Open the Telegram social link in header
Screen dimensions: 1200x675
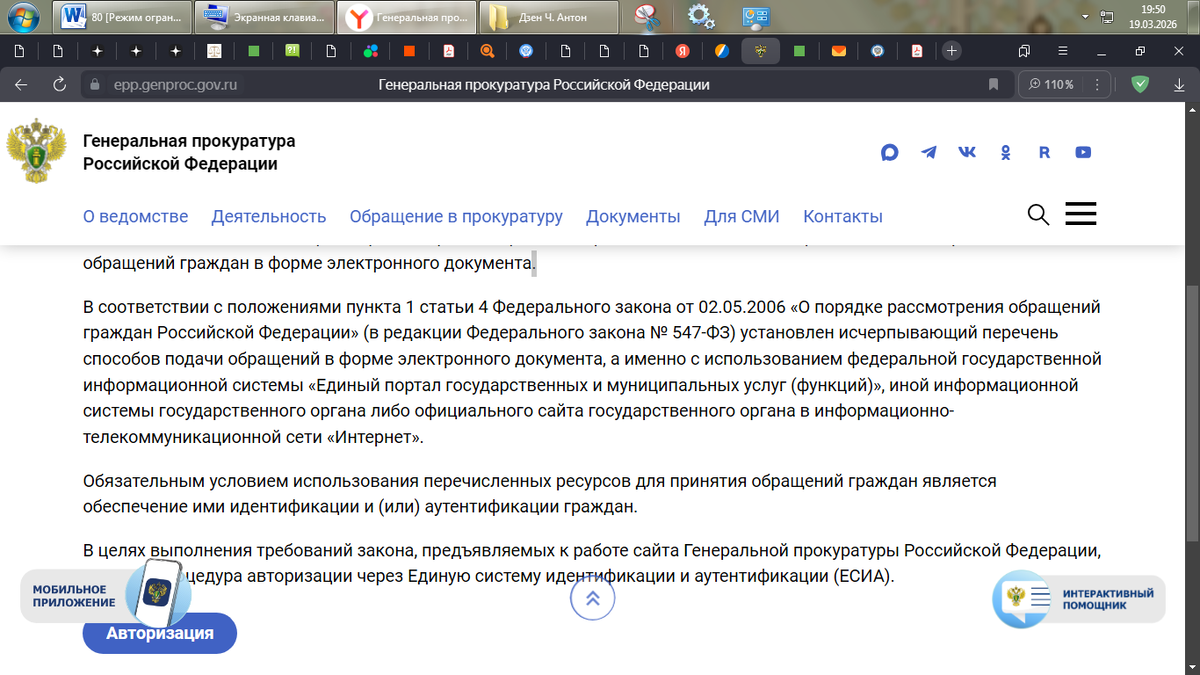pos(929,152)
